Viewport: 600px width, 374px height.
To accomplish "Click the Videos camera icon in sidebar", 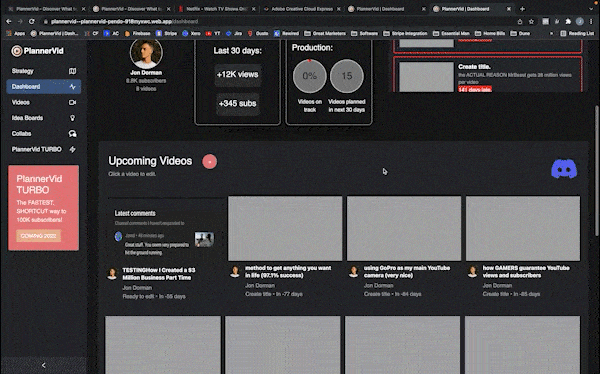I will [x=72, y=102].
